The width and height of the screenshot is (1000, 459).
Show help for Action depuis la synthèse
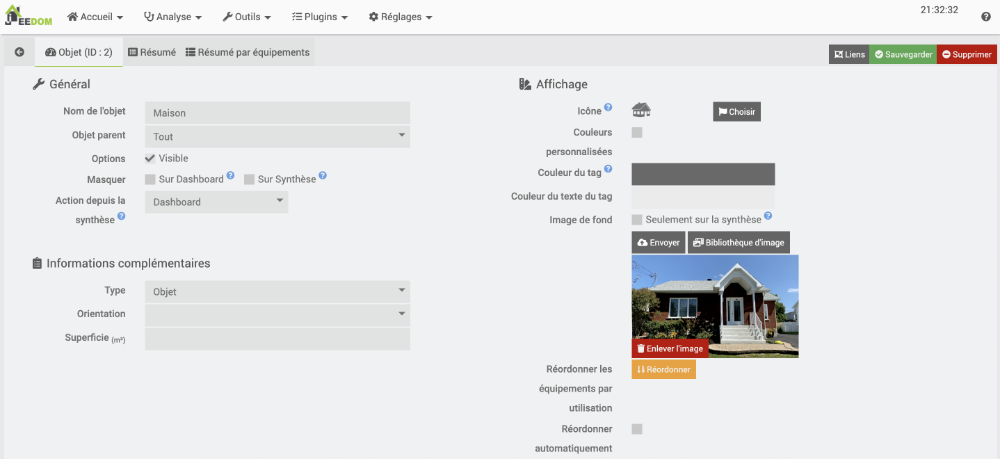tap(121, 216)
